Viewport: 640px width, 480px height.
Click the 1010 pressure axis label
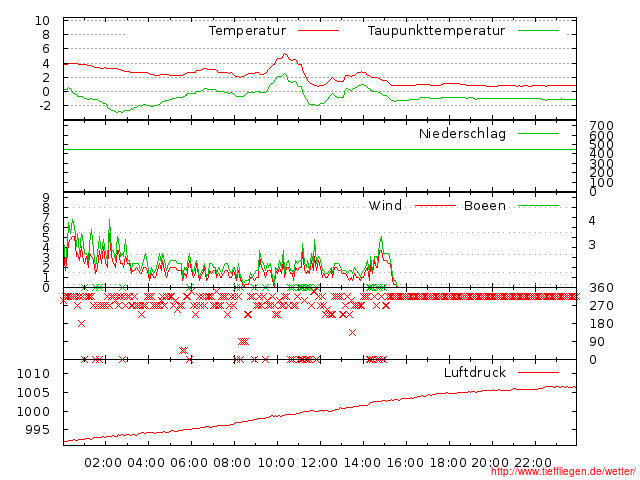coord(33,373)
